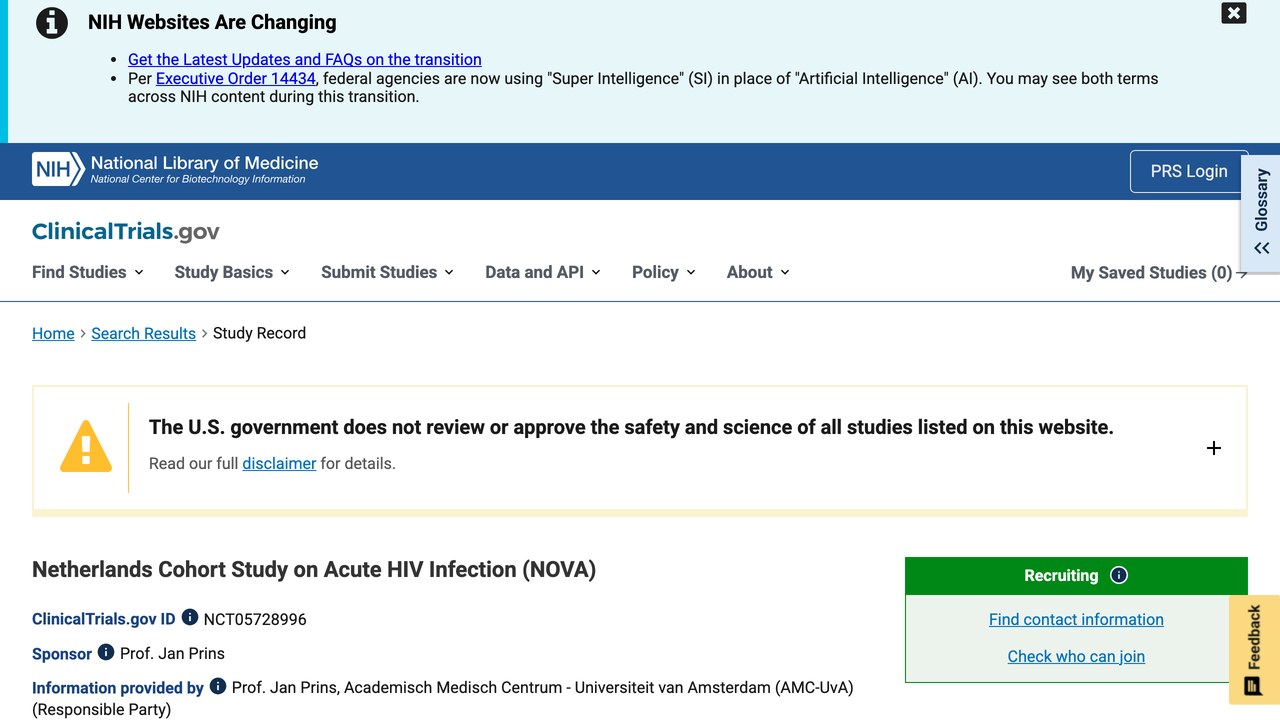Open the Study Basics dropdown menu
The height and width of the screenshot is (720, 1280).
click(x=232, y=272)
